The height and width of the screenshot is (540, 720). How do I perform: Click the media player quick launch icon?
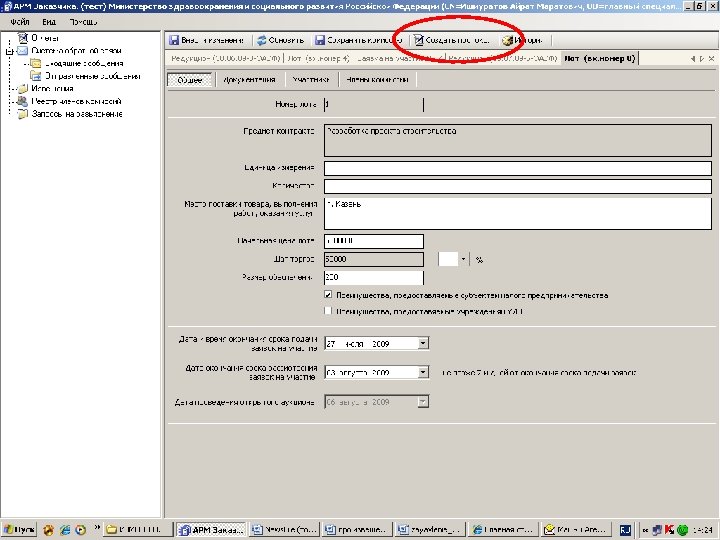click(80, 530)
